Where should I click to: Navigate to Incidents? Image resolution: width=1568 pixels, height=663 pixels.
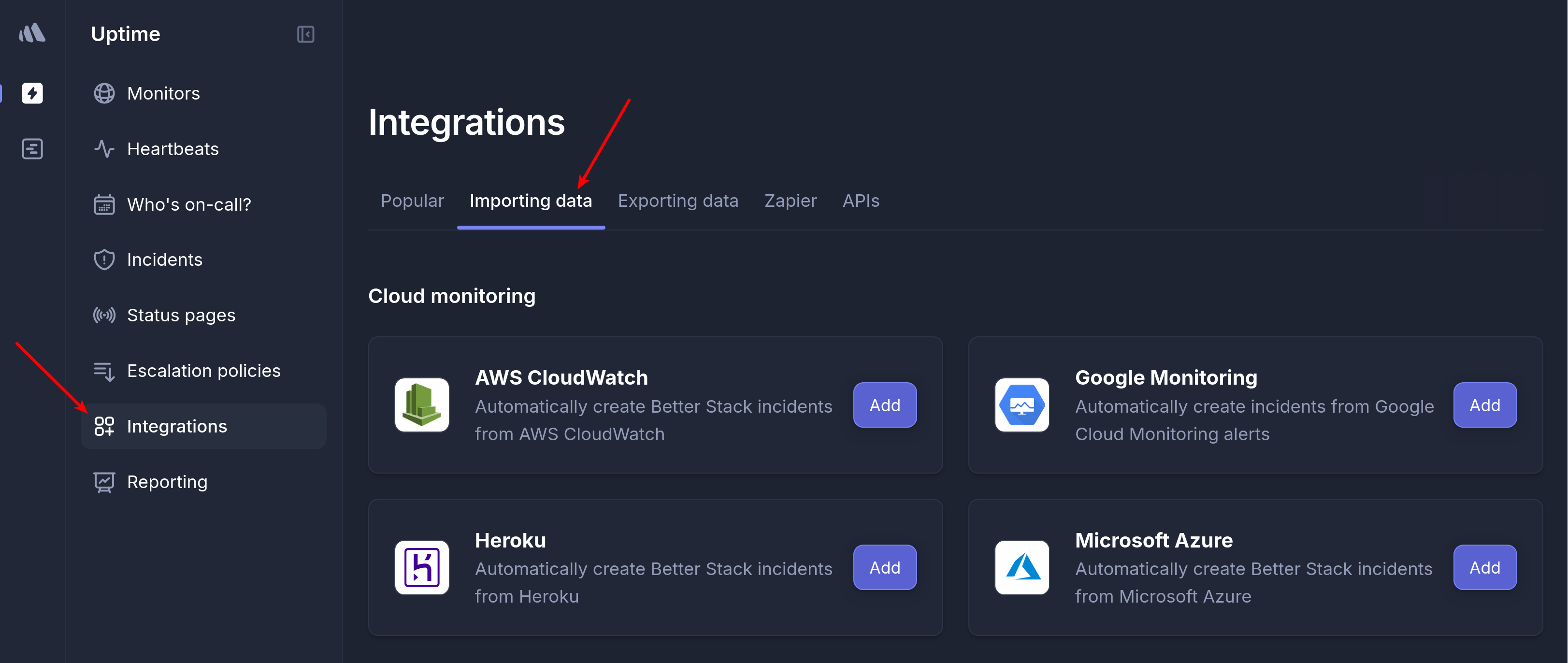pyautogui.click(x=203, y=259)
